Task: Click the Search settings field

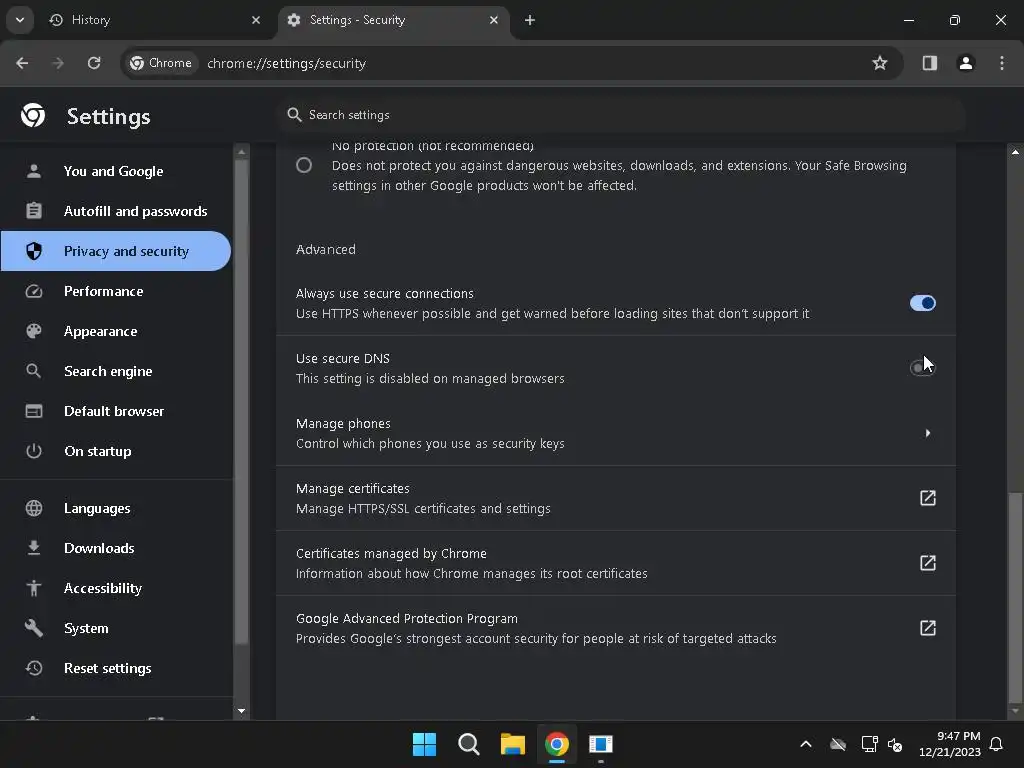Action: [620, 115]
